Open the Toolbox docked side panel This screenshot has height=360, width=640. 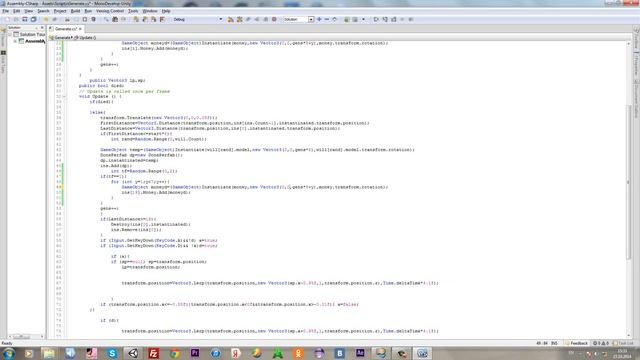(636, 38)
